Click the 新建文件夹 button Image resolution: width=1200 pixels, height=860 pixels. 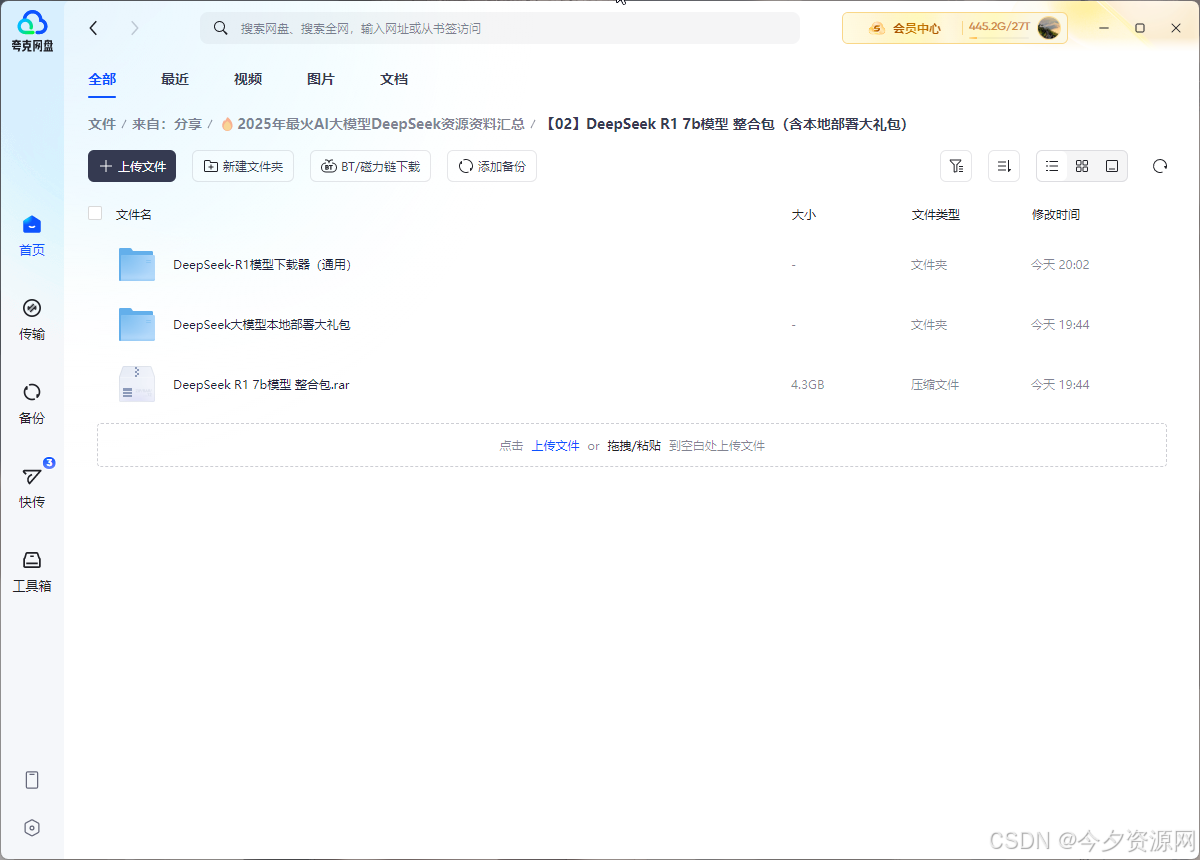[243, 166]
